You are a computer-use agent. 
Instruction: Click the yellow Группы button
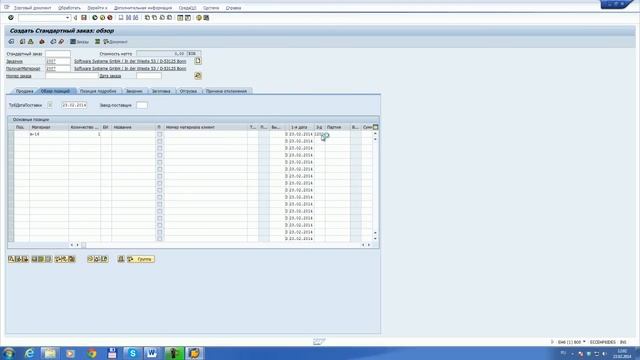(141, 259)
